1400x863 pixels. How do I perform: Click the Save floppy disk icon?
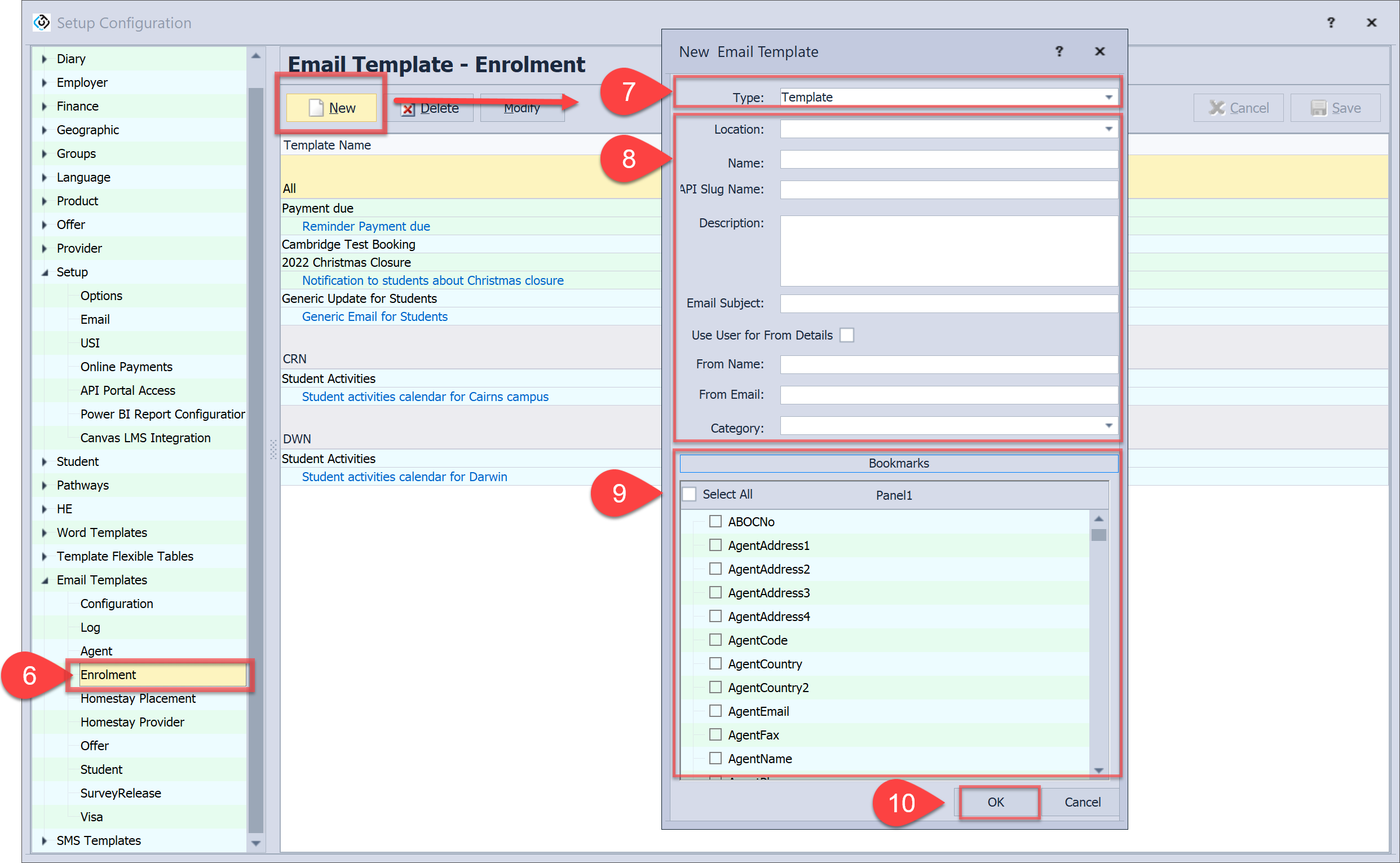click(1318, 108)
